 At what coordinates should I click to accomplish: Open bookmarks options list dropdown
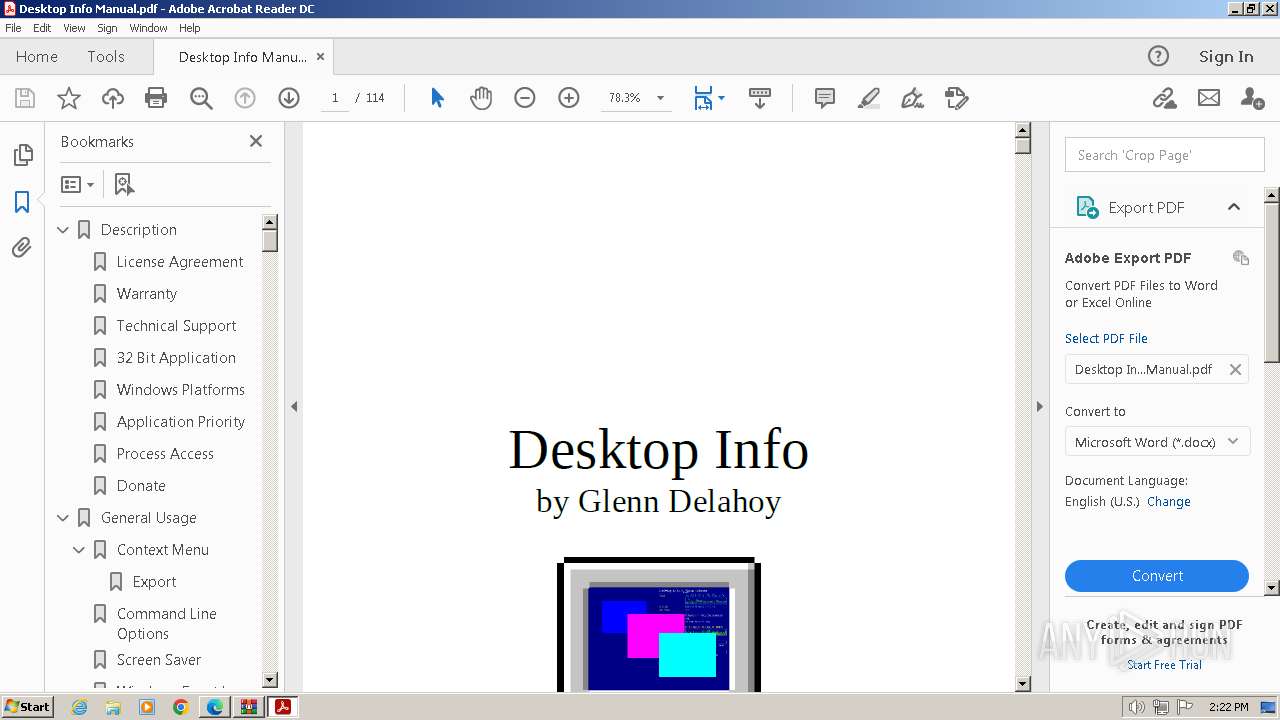click(77, 184)
